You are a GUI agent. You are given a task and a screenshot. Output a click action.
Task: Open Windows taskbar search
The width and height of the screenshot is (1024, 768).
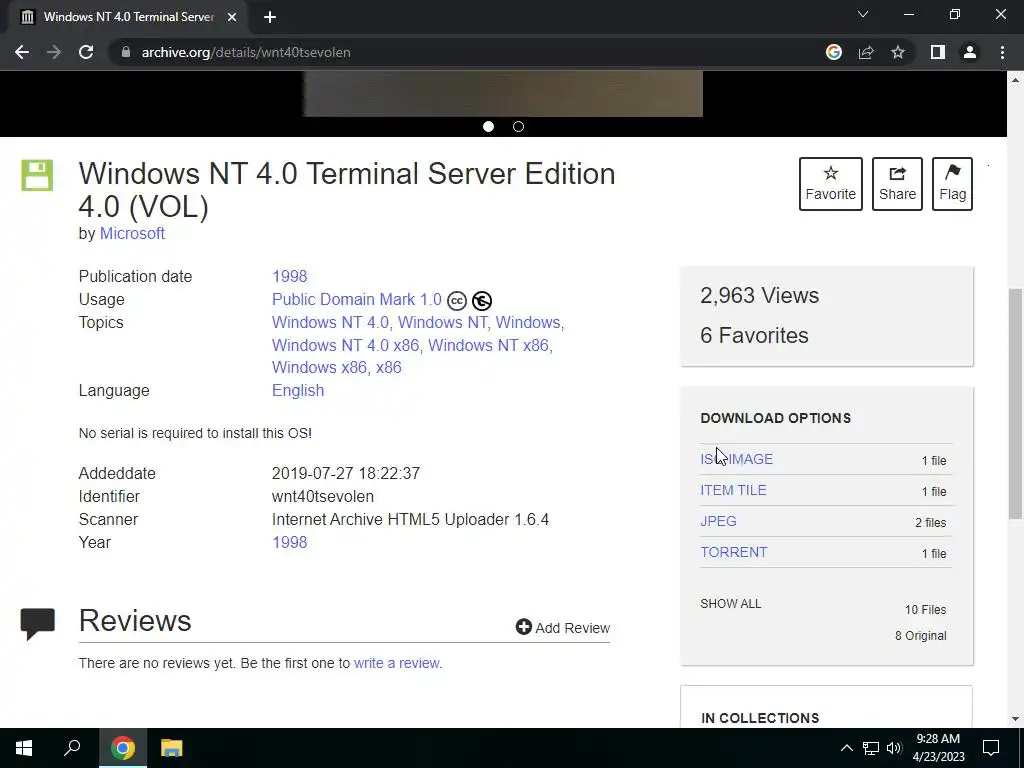point(72,748)
